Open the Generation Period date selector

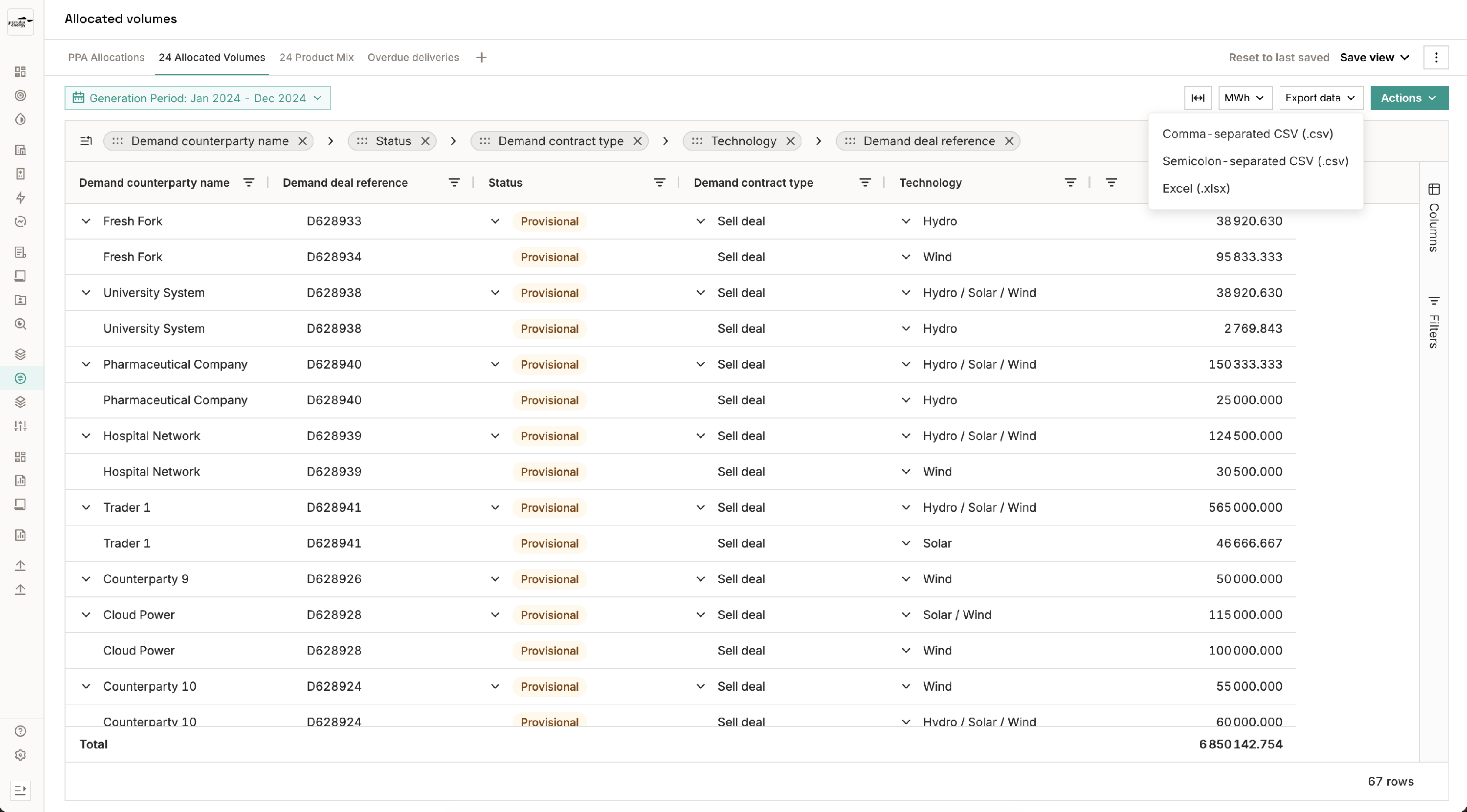198,98
